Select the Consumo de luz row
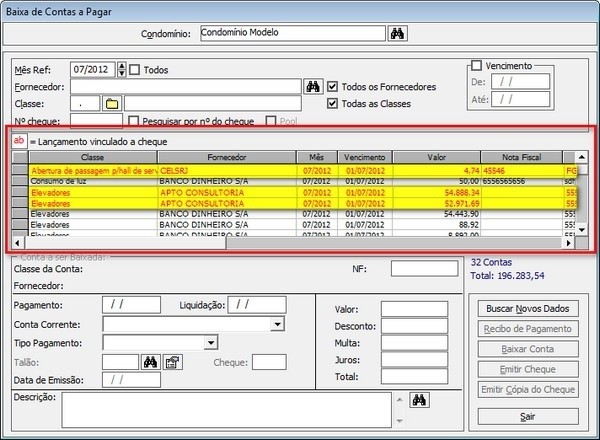The width and height of the screenshot is (600, 440). pyautogui.click(x=302, y=181)
